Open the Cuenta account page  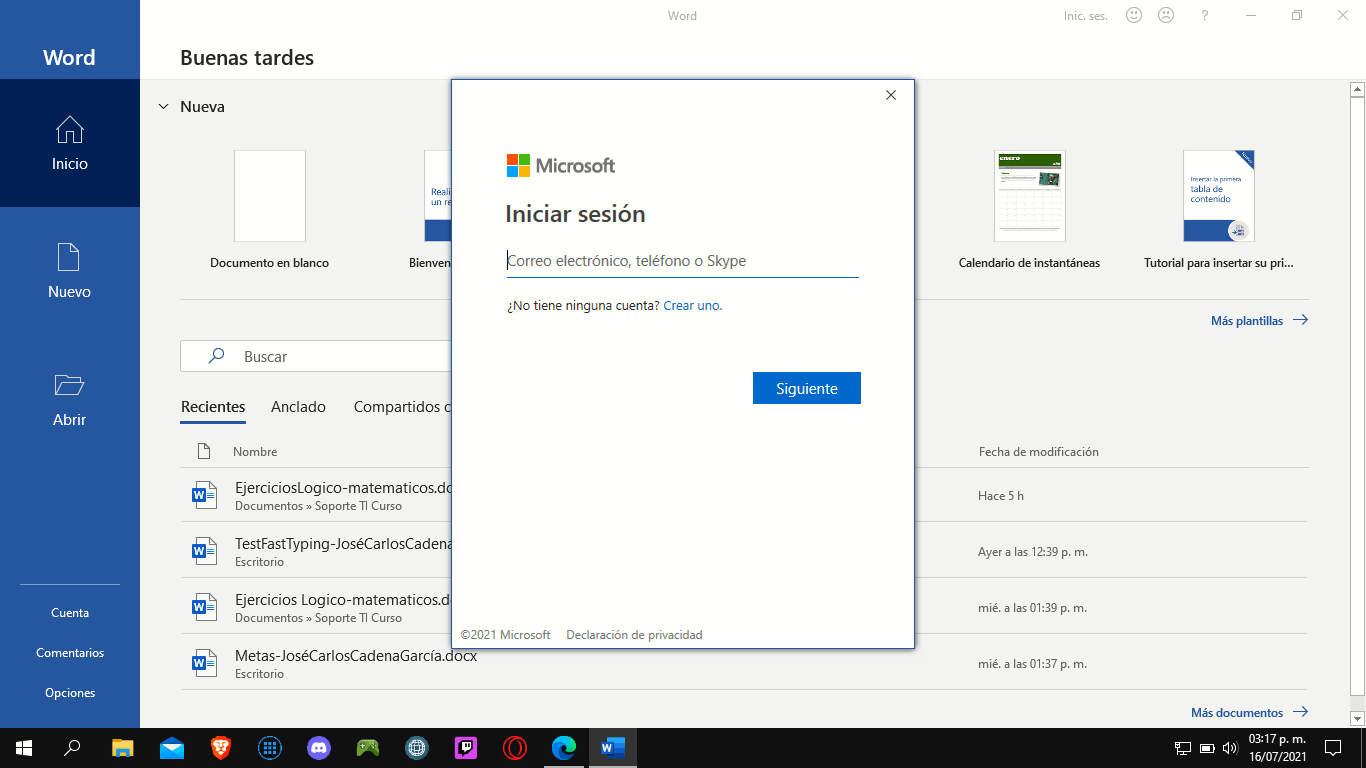click(x=70, y=613)
